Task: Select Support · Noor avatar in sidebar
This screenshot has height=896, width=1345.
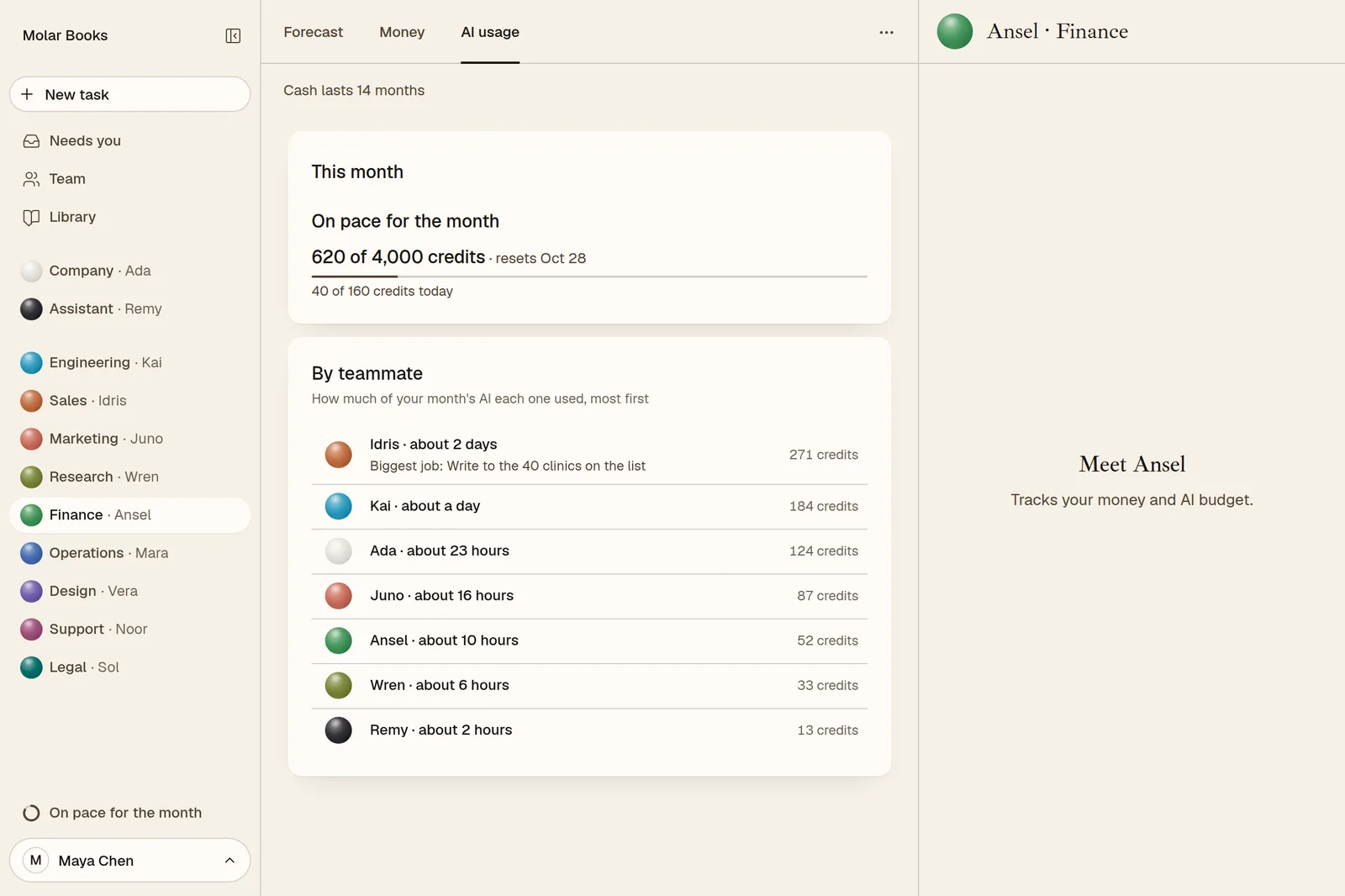Action: [31, 629]
